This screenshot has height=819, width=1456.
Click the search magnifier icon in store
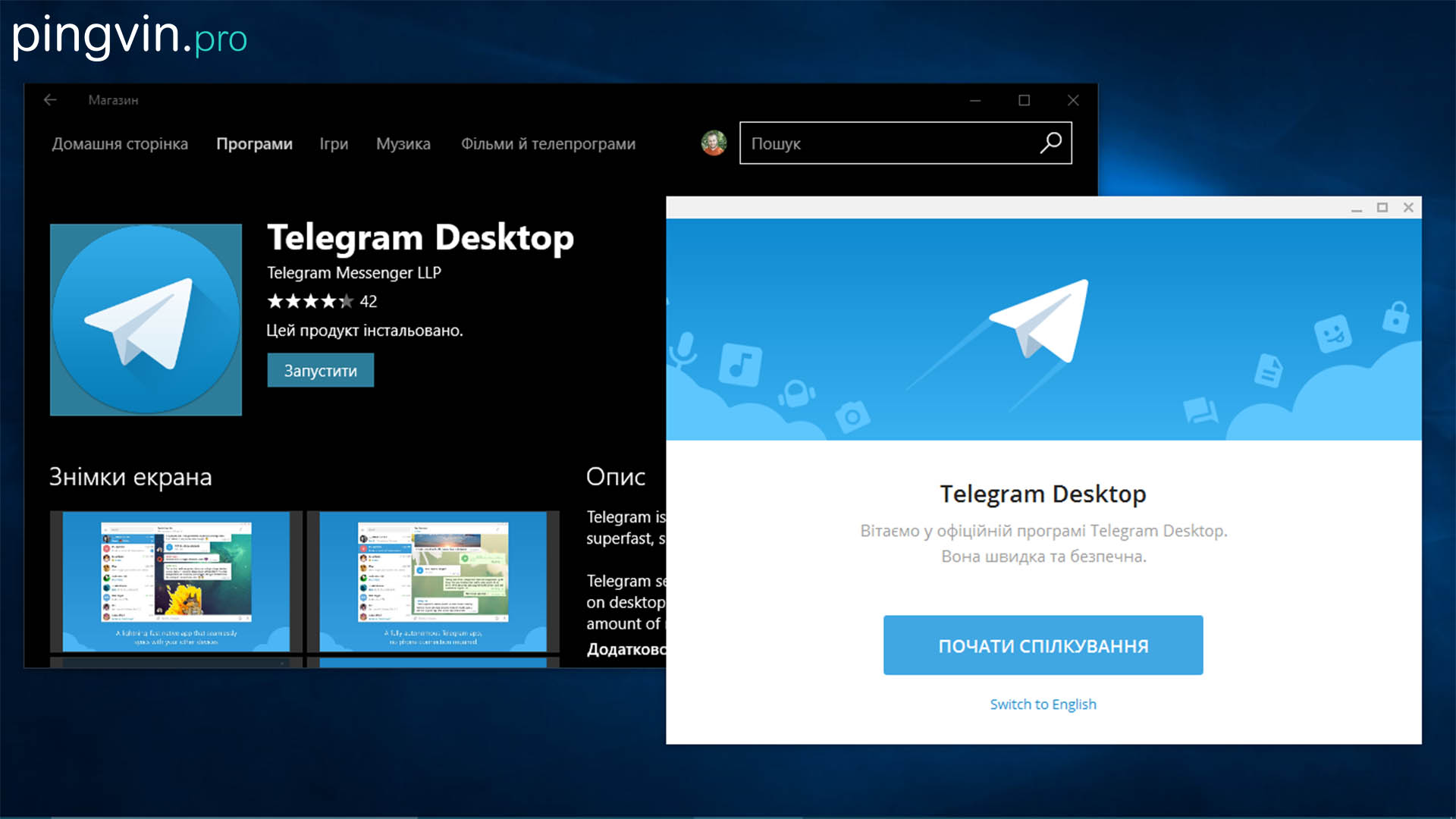[1051, 144]
